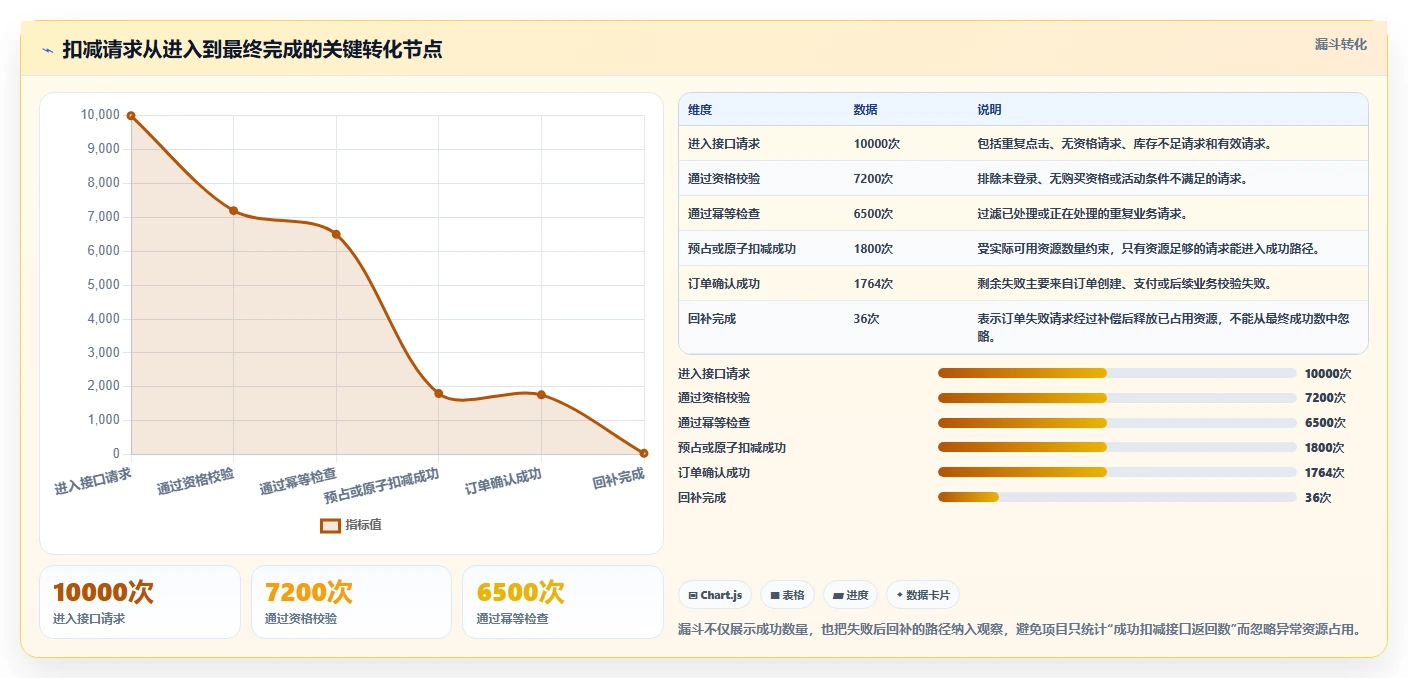This screenshot has width=1408, height=678.
Task: Click the description starting 受实际可用资源
Action: pyautogui.click(x=1148, y=249)
